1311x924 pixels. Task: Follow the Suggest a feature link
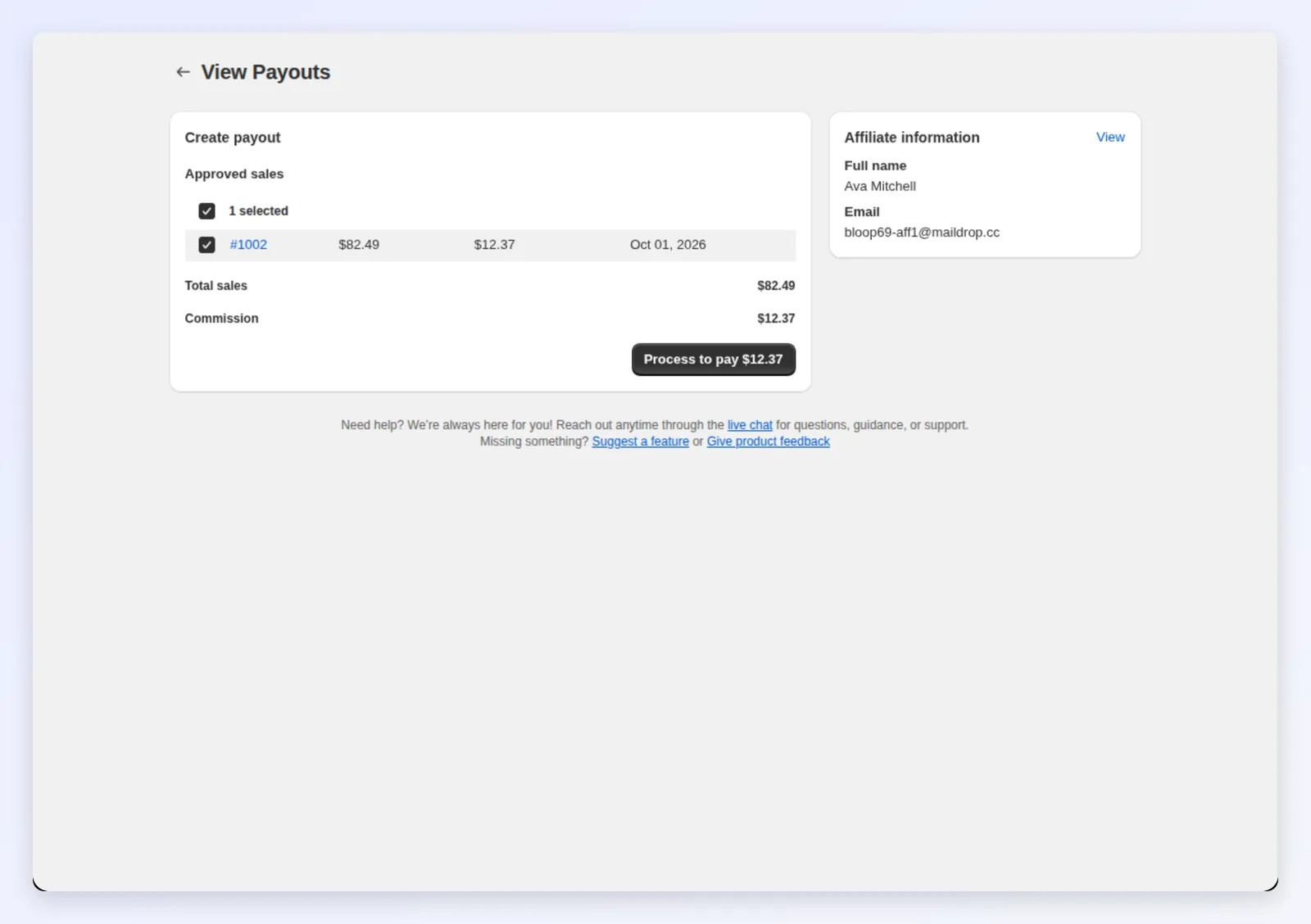tap(640, 442)
